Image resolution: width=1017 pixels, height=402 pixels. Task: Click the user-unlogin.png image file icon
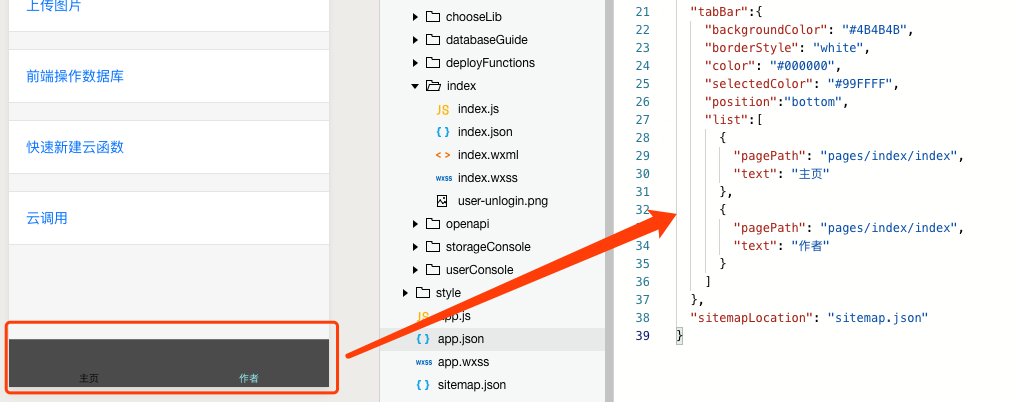tap(442, 201)
